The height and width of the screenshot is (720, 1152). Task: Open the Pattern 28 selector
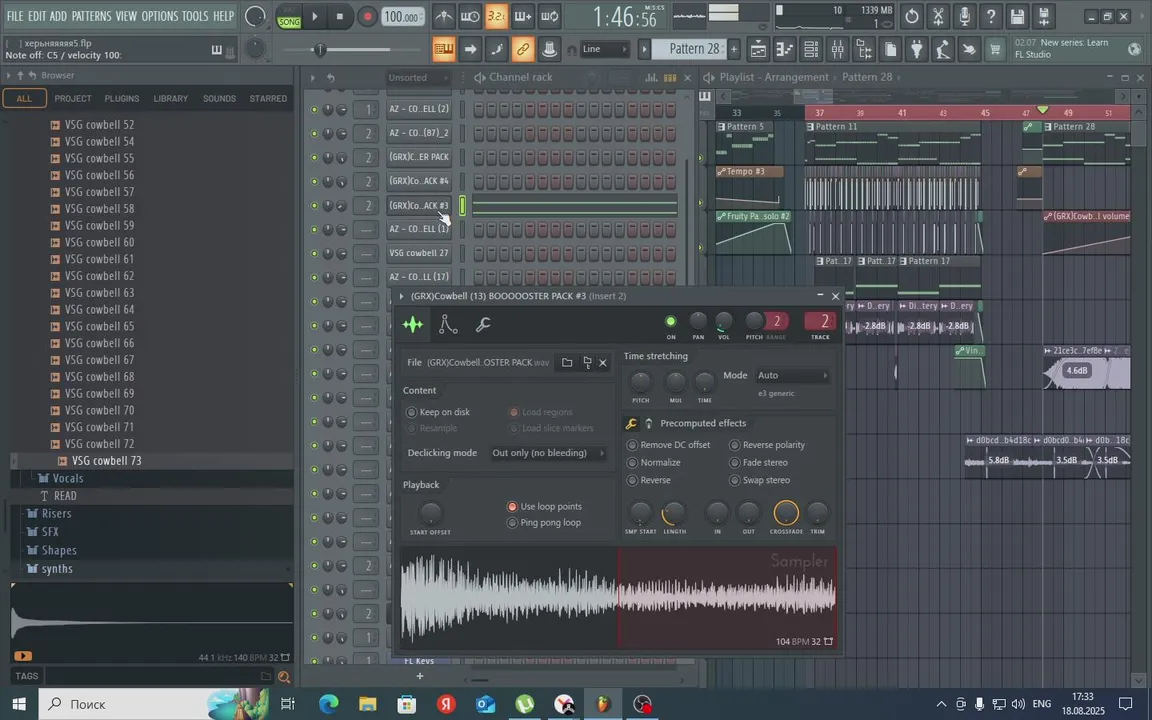point(690,49)
